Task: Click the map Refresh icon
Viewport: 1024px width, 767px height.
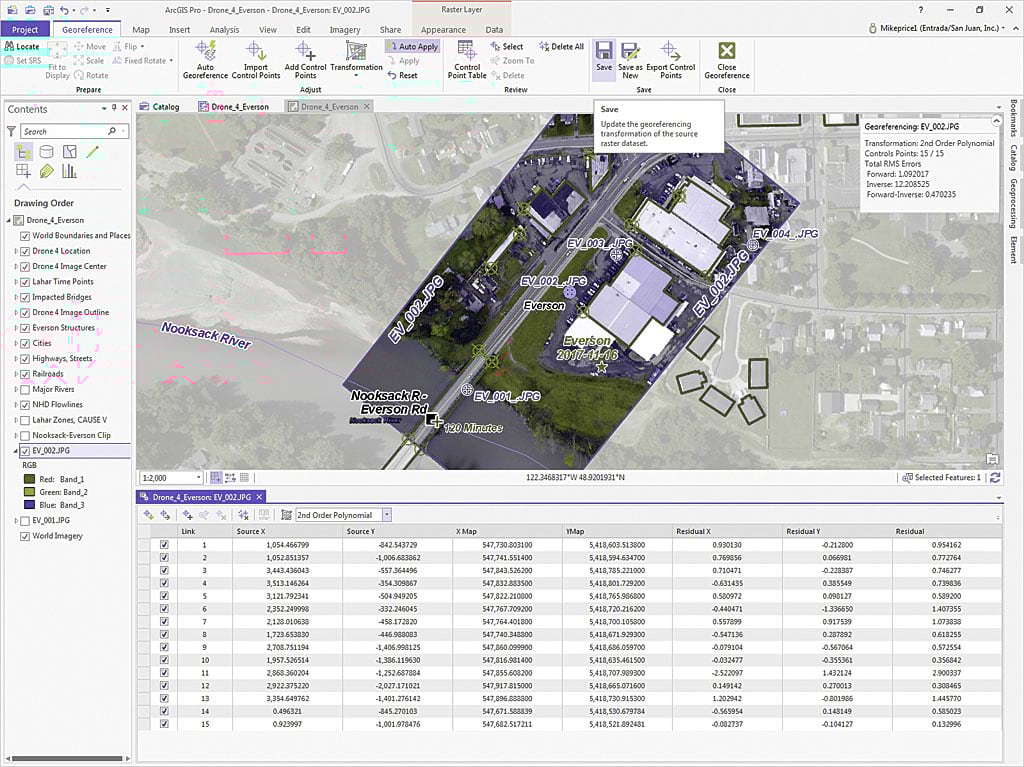Action: [995, 478]
